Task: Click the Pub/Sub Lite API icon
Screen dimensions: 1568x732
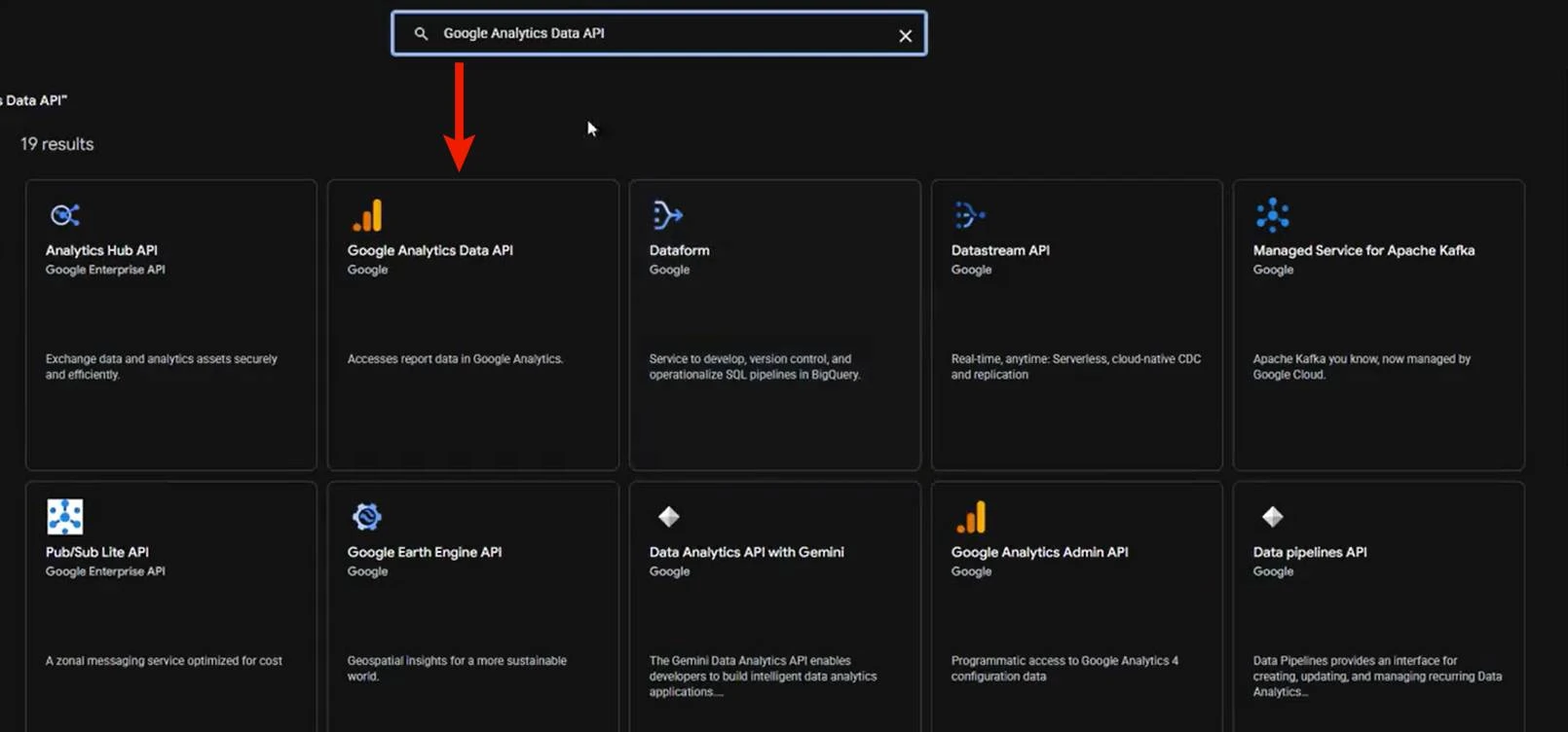Action: 65,517
